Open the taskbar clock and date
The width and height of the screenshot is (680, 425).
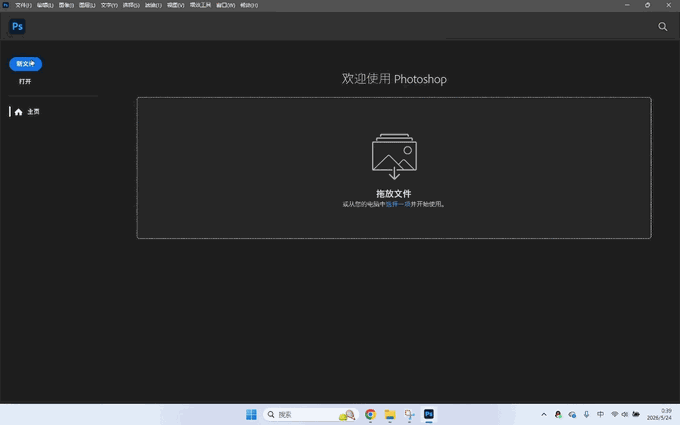click(660, 415)
